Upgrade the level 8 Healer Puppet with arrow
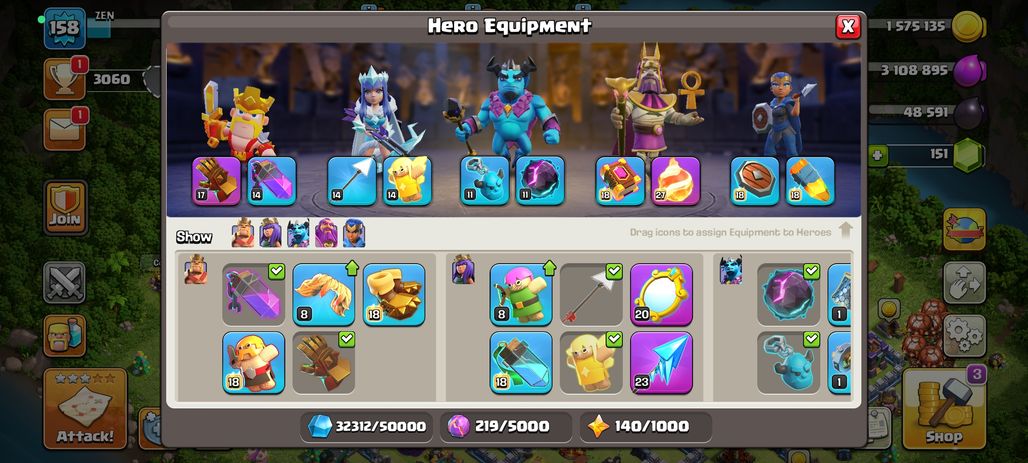The image size is (1028, 463). click(x=521, y=294)
